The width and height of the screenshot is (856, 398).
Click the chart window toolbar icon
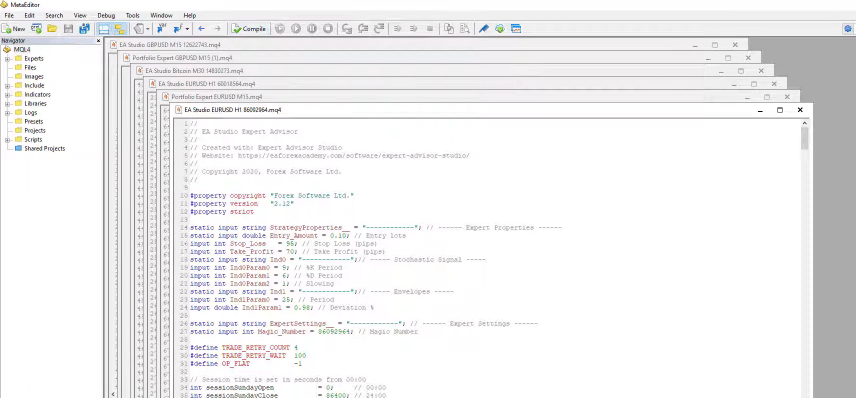[516, 29]
